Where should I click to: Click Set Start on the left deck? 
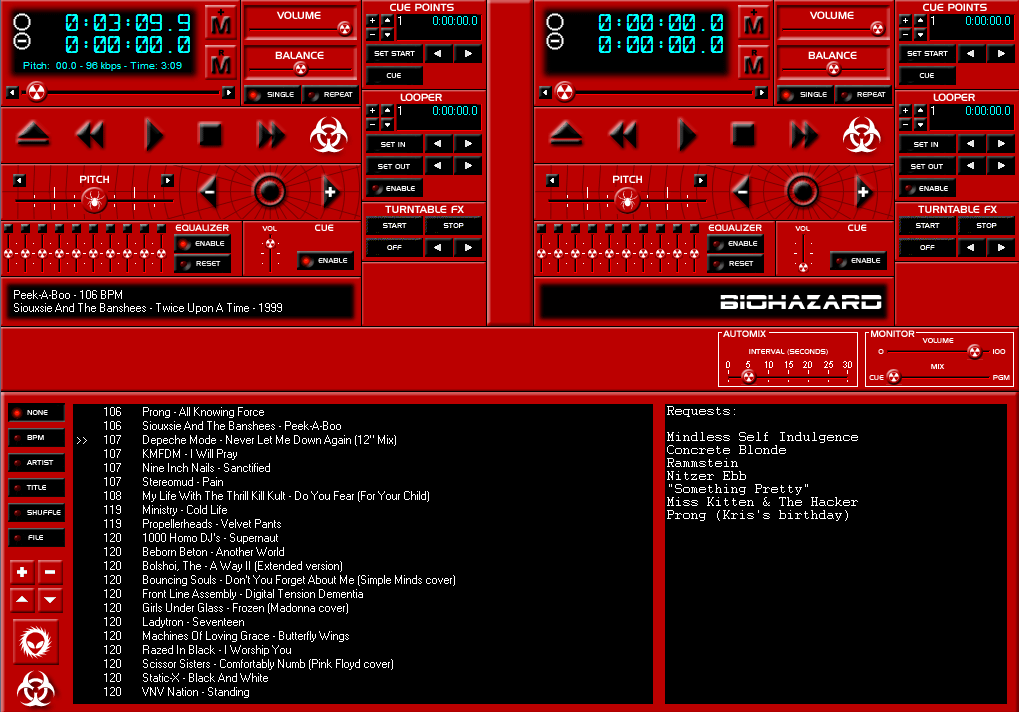tap(394, 54)
